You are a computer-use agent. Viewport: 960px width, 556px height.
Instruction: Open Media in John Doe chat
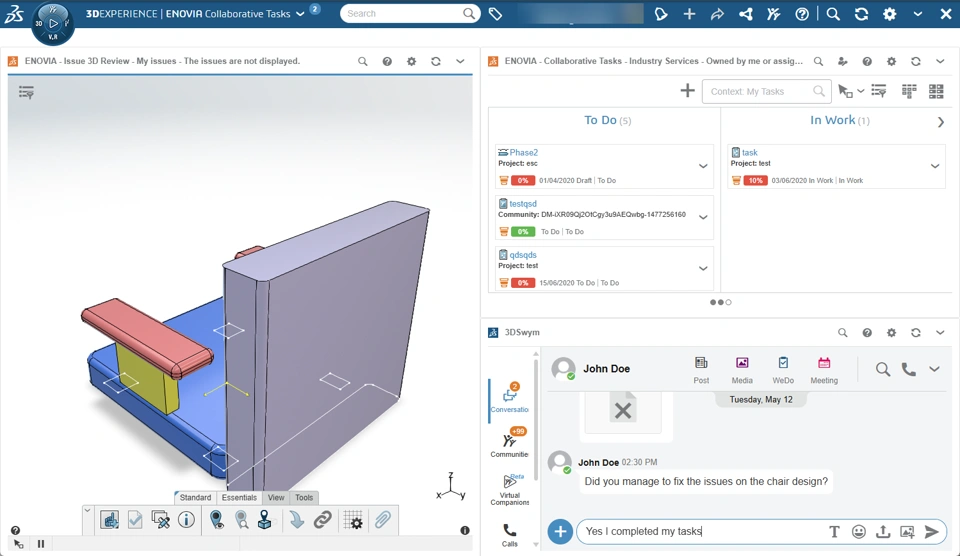pyautogui.click(x=742, y=370)
